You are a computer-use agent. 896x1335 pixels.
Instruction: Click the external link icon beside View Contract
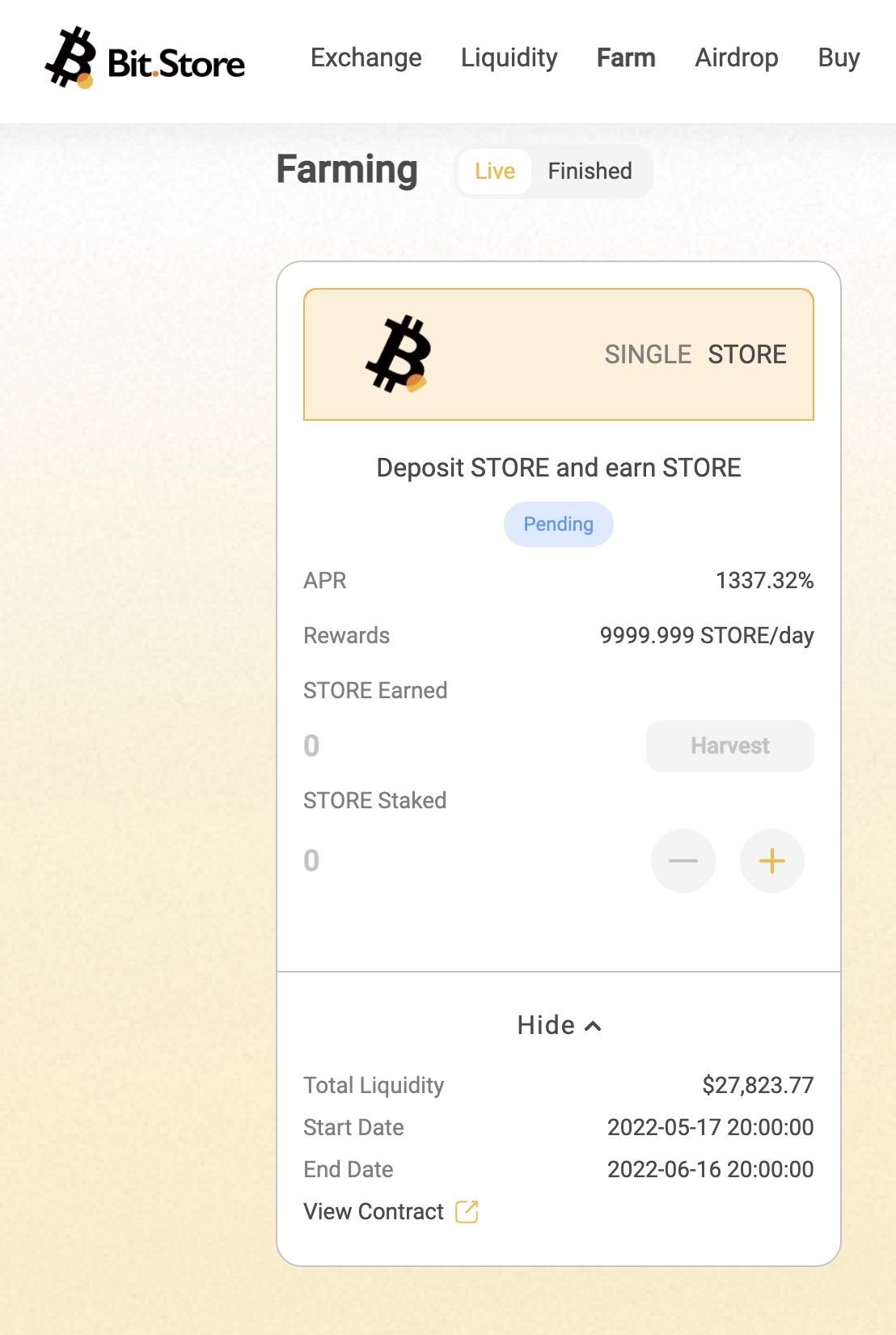(467, 1211)
